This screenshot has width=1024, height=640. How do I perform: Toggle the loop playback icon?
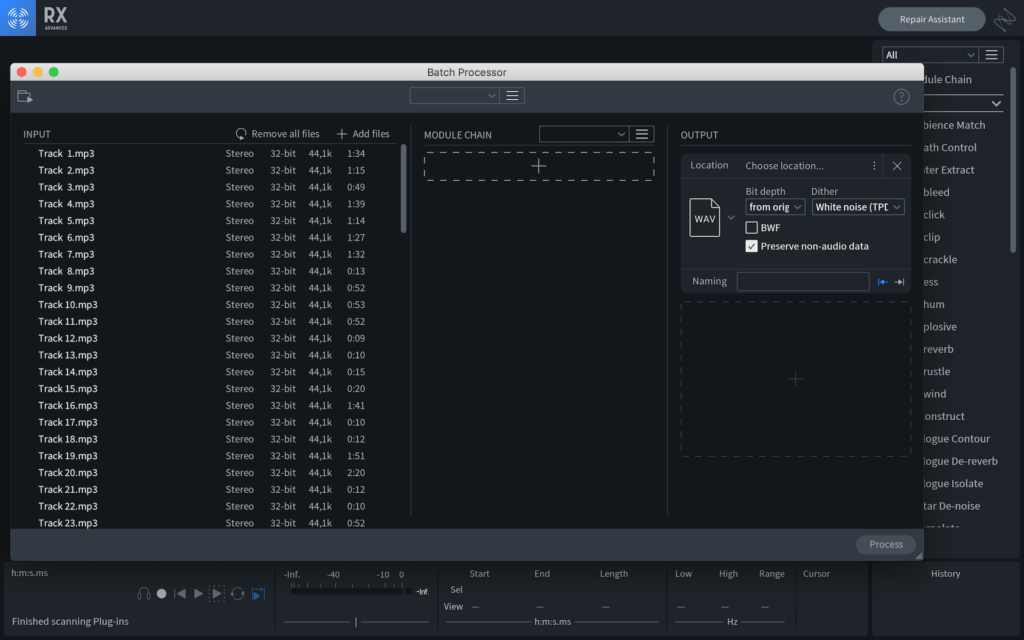pos(237,593)
